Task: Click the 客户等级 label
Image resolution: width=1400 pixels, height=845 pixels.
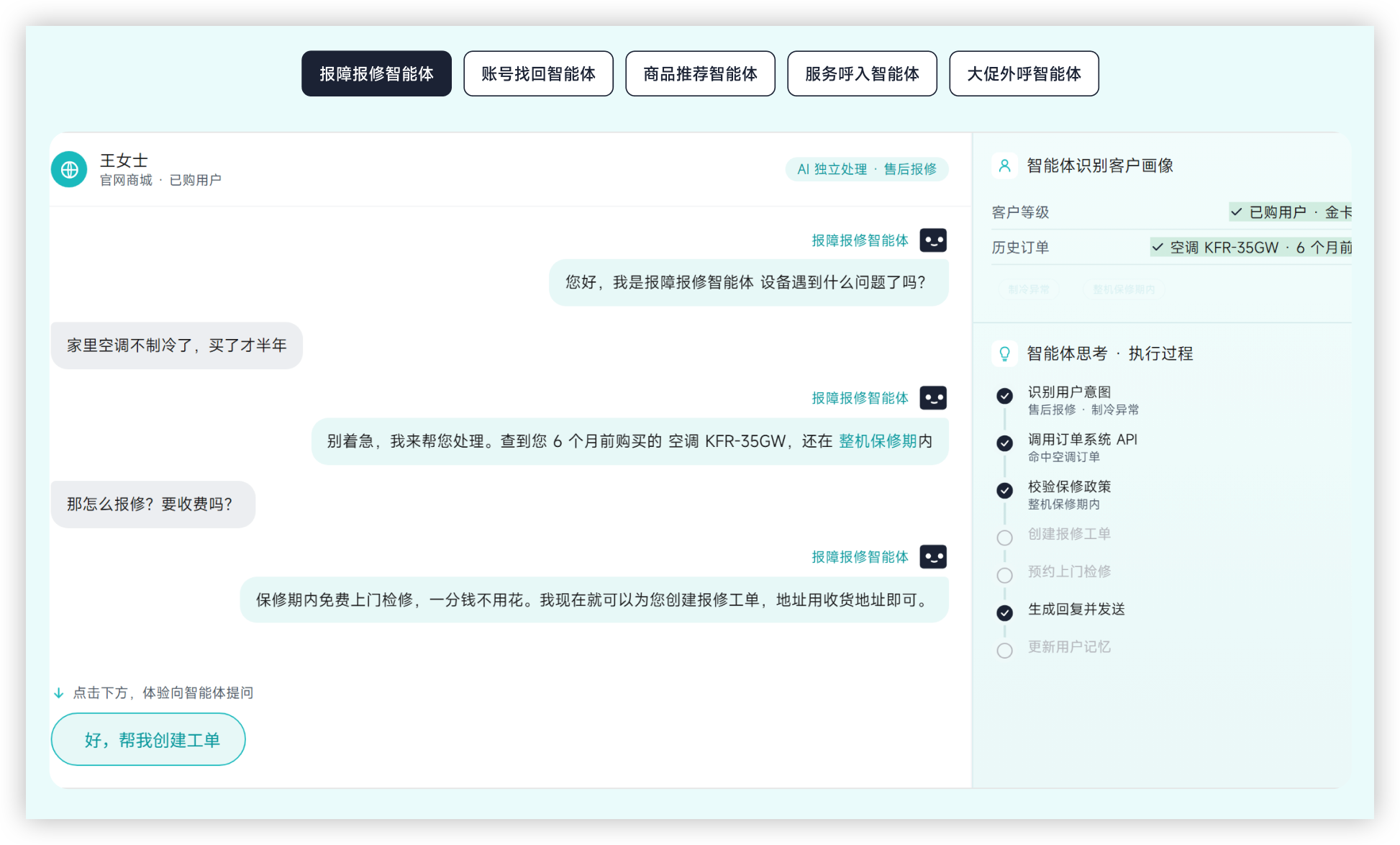Action: (x=1020, y=212)
